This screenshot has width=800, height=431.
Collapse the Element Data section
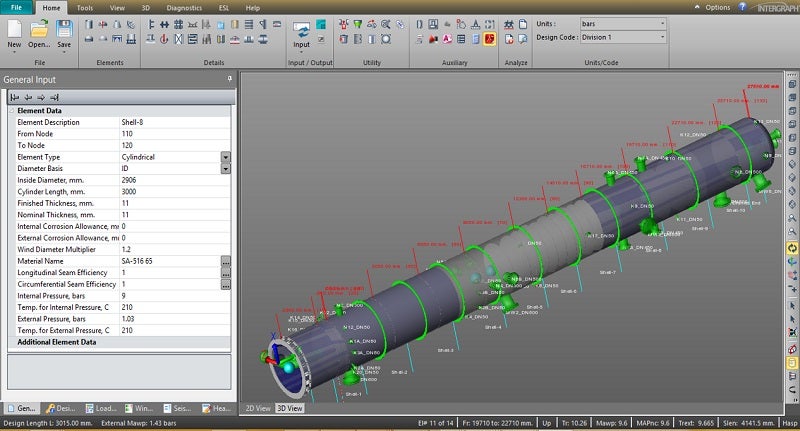pos(11,110)
